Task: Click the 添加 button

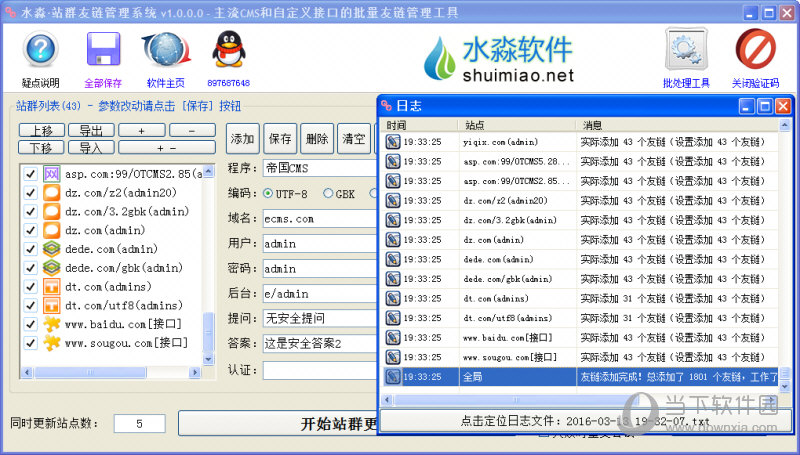Action: [243, 139]
